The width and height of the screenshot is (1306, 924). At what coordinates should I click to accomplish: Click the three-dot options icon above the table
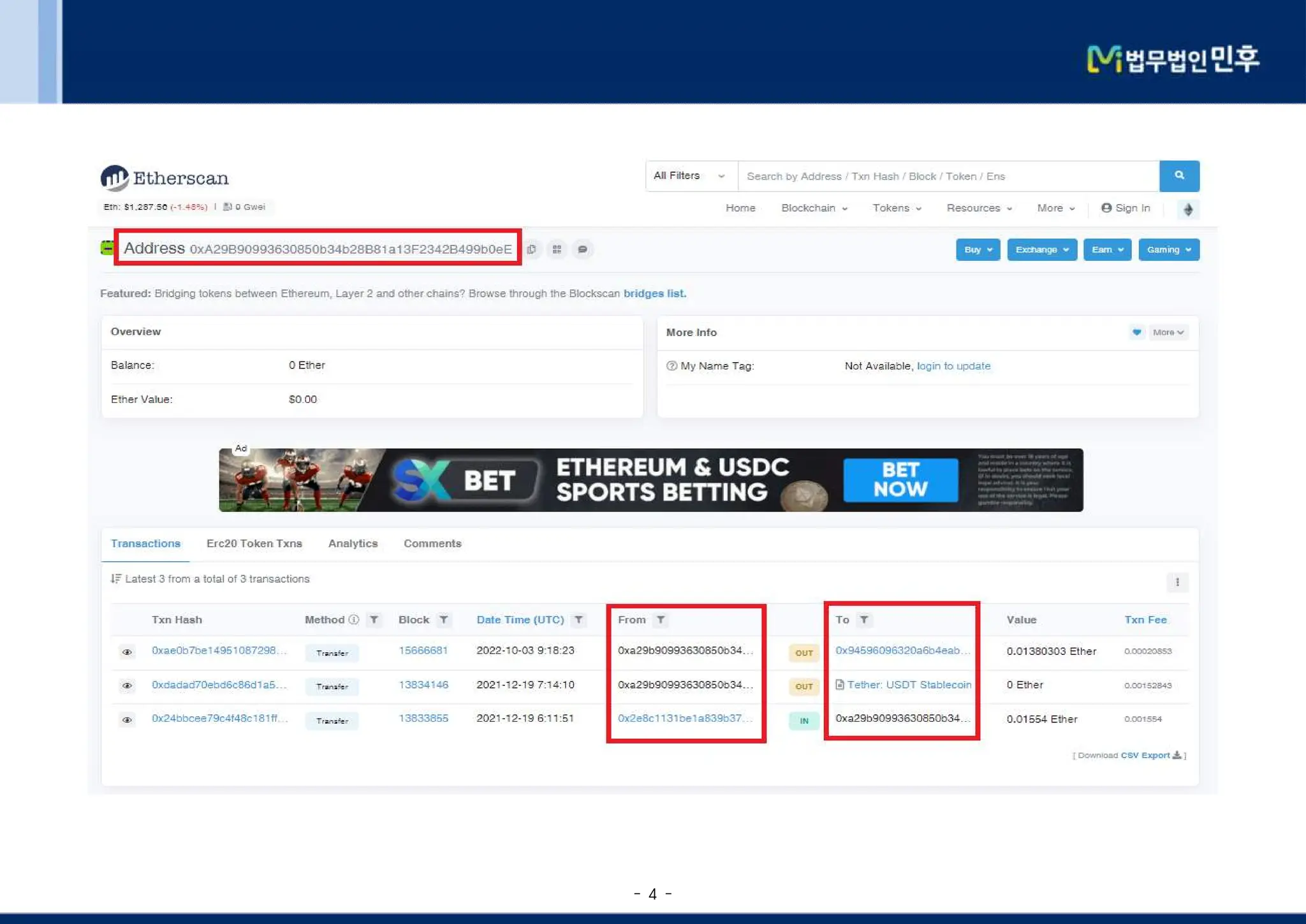pyautogui.click(x=1177, y=582)
